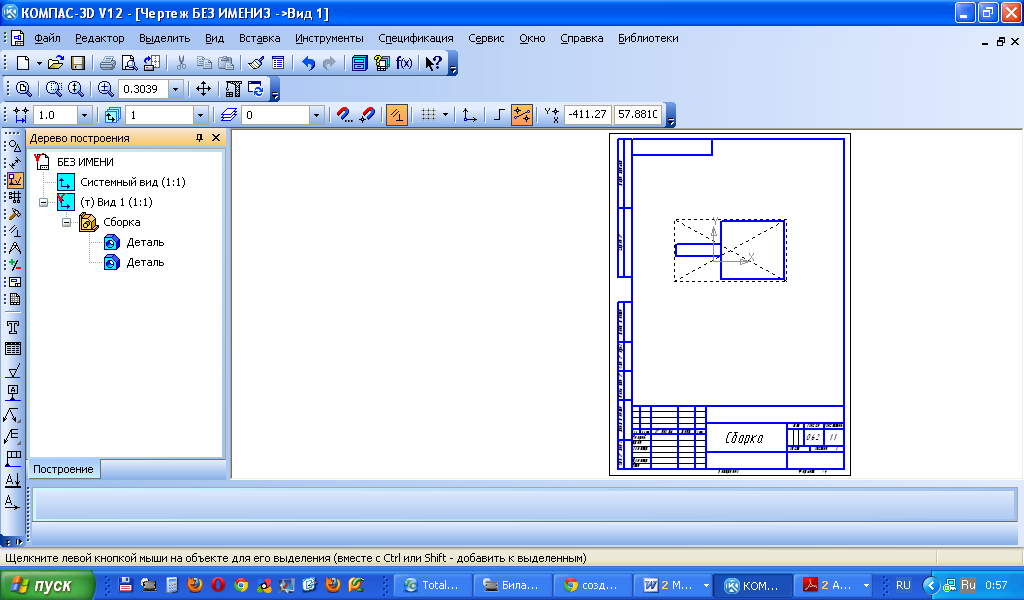
Task: Click Zoom by window magnifier icon
Action: (54, 89)
